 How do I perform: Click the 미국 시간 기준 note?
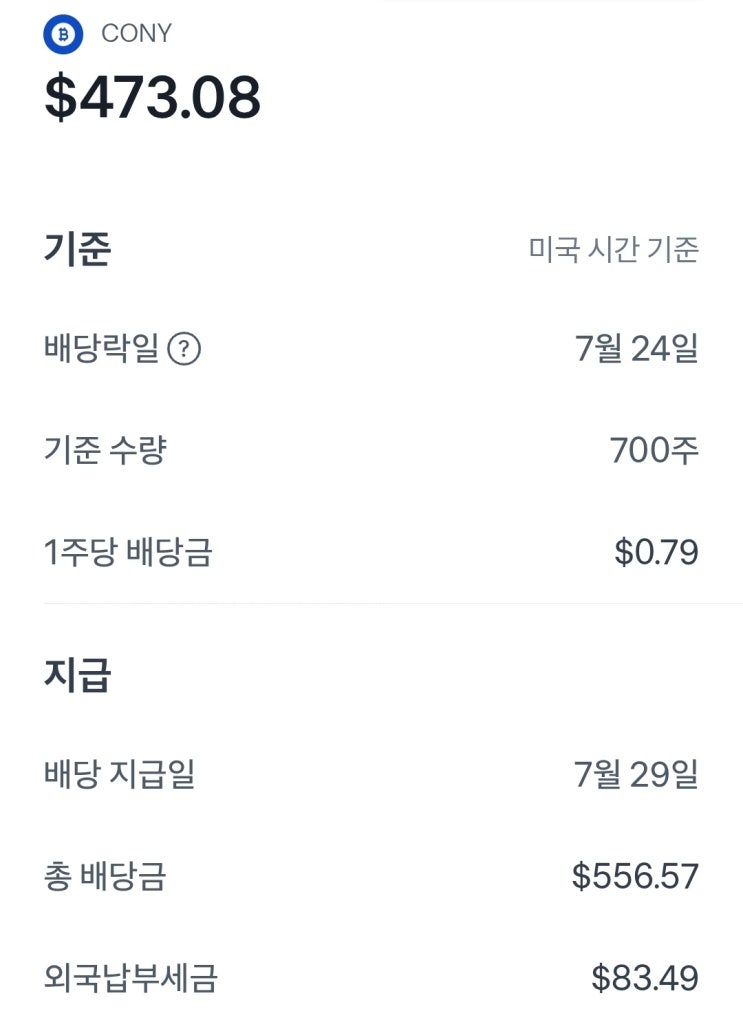(x=613, y=250)
